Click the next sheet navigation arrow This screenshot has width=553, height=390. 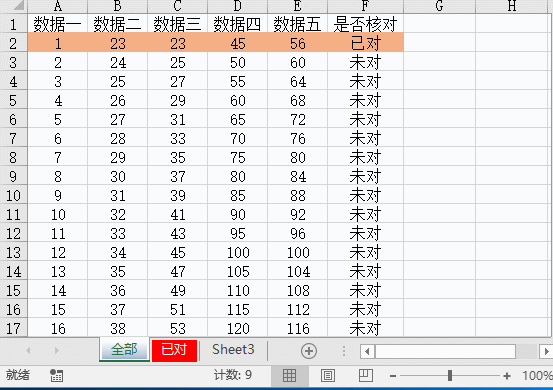coord(56,351)
